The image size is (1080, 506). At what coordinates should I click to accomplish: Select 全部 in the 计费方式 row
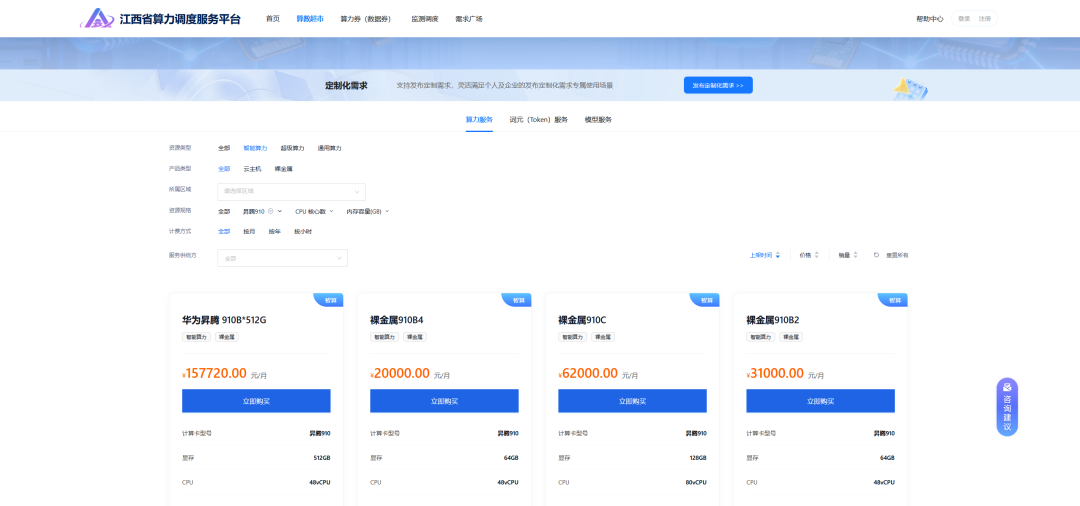[x=224, y=232]
